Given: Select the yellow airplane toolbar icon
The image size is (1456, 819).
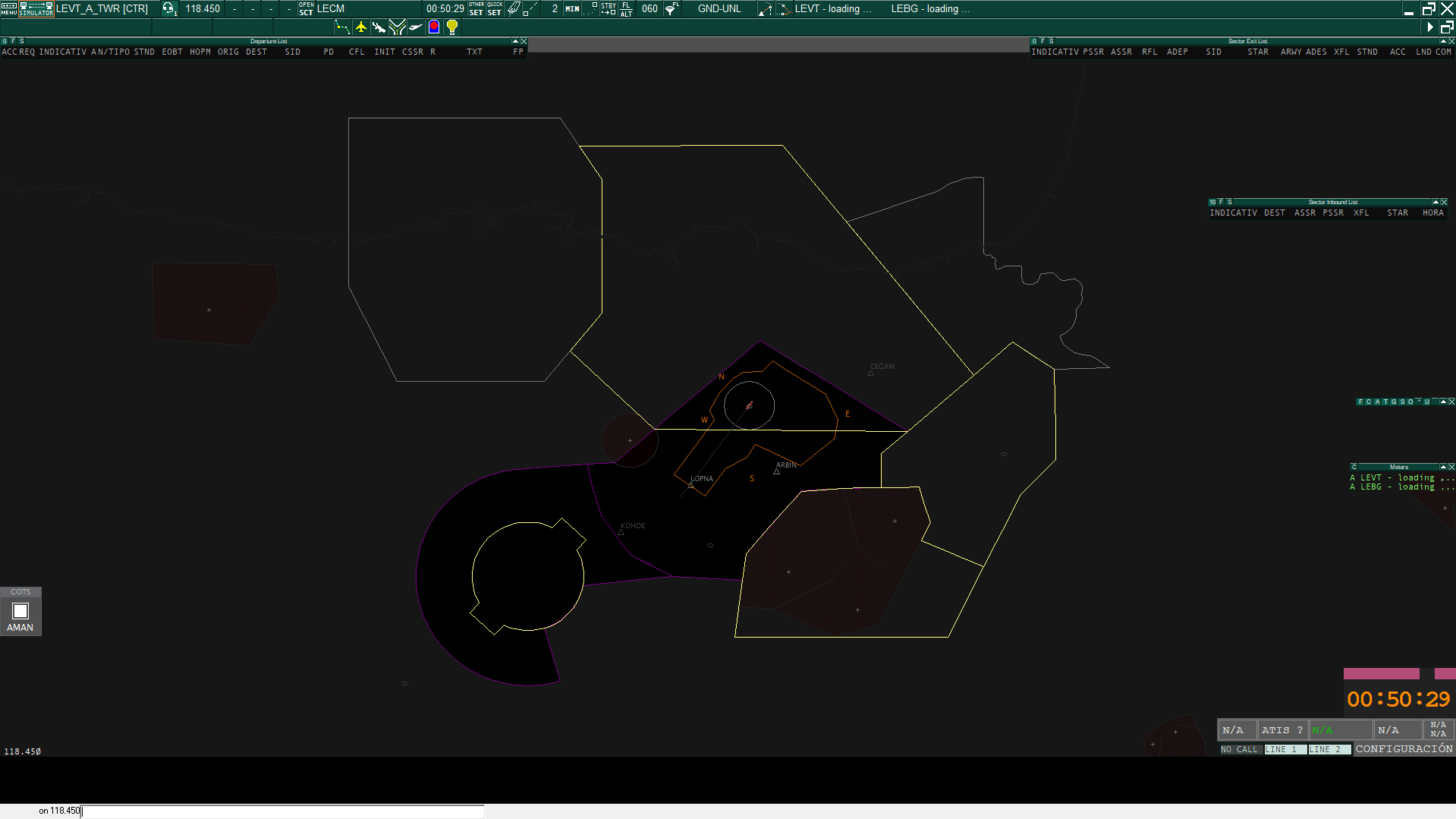Looking at the screenshot, I should (361, 27).
